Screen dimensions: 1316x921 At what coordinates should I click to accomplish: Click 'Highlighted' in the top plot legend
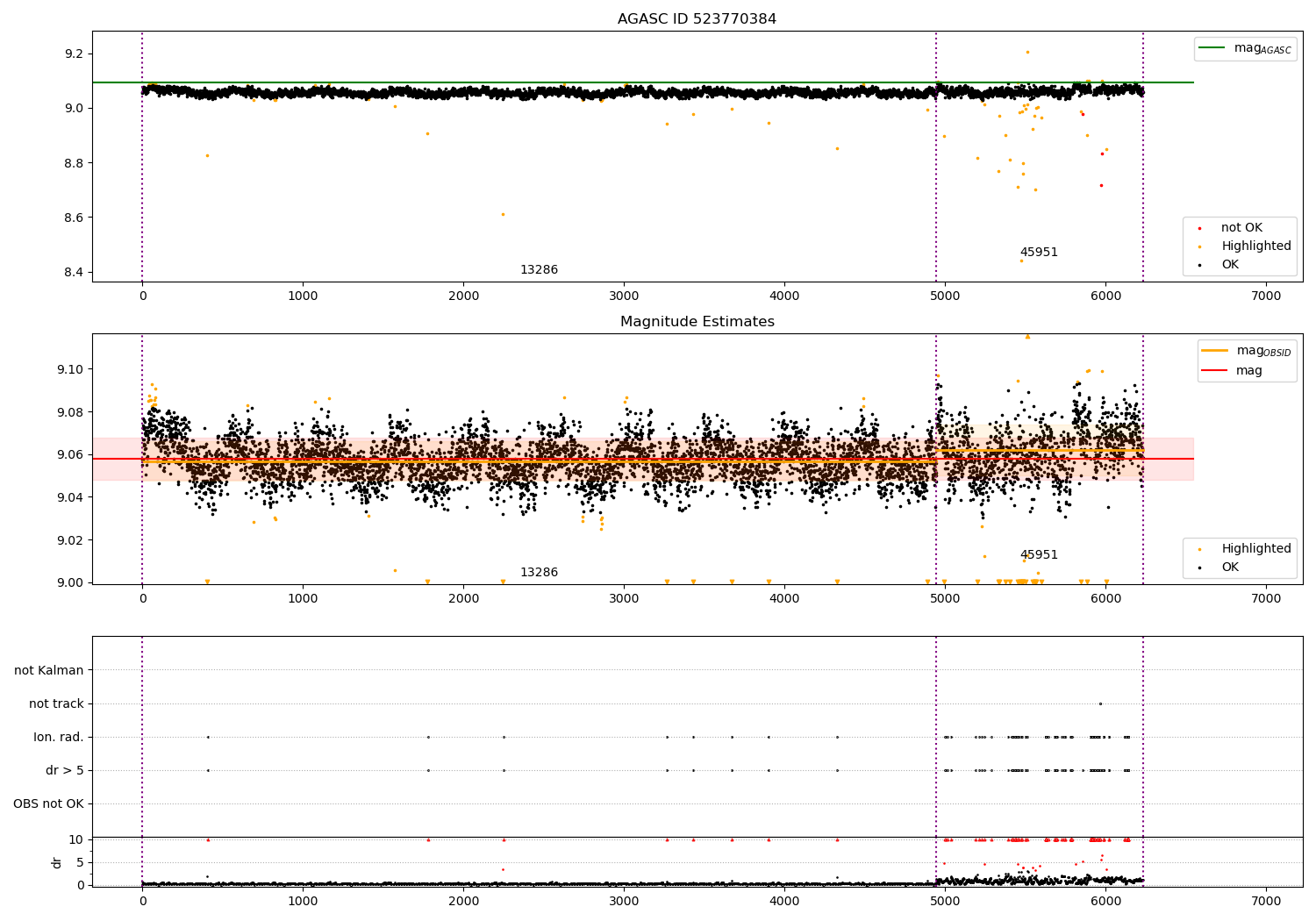tap(1256, 246)
